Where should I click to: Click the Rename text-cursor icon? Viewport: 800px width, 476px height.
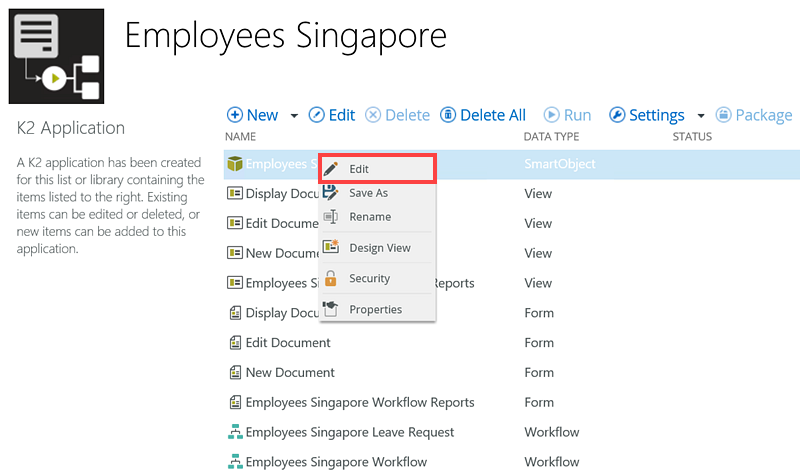[x=331, y=217]
